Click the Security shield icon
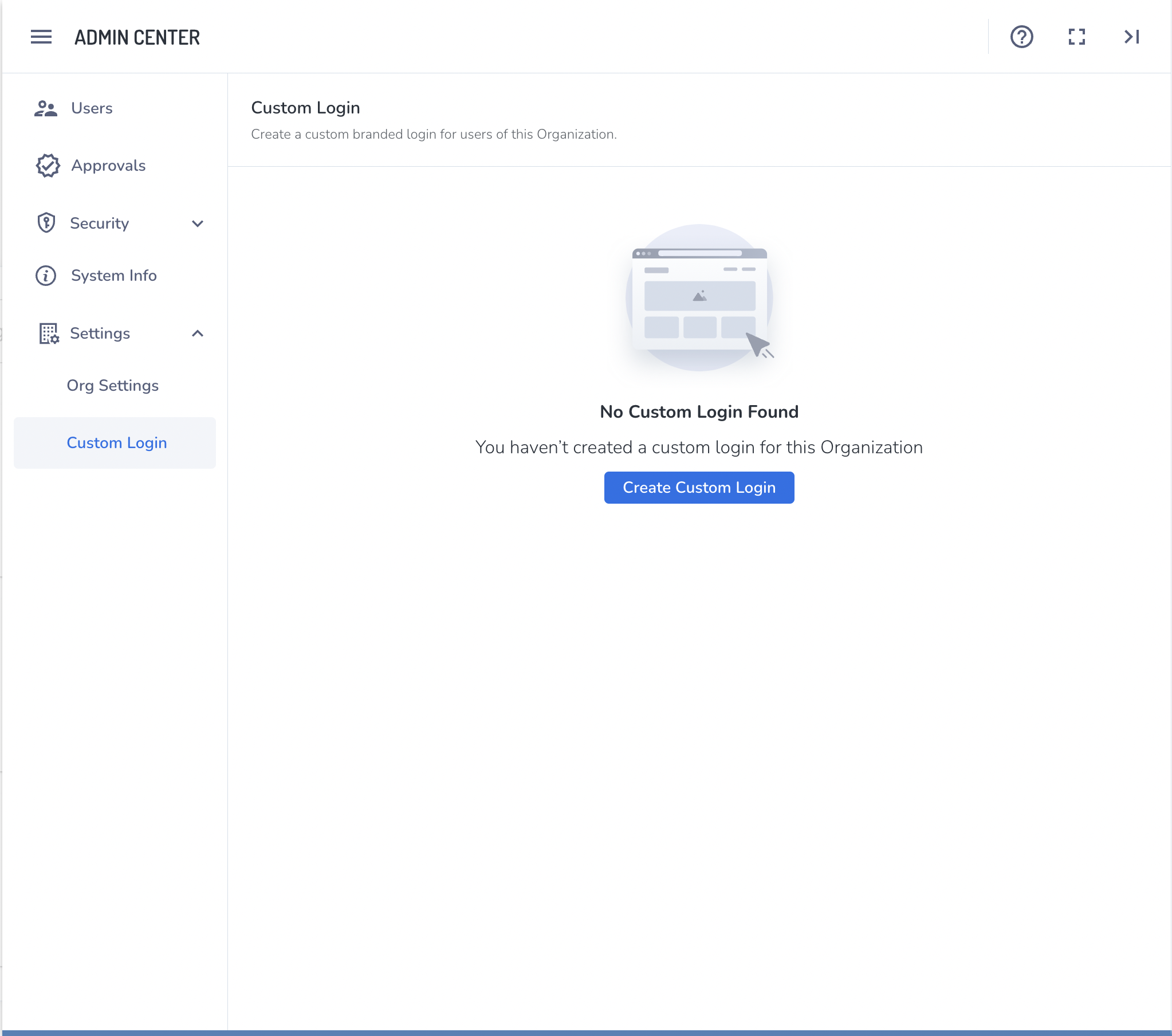1172x1036 pixels. tap(46, 223)
